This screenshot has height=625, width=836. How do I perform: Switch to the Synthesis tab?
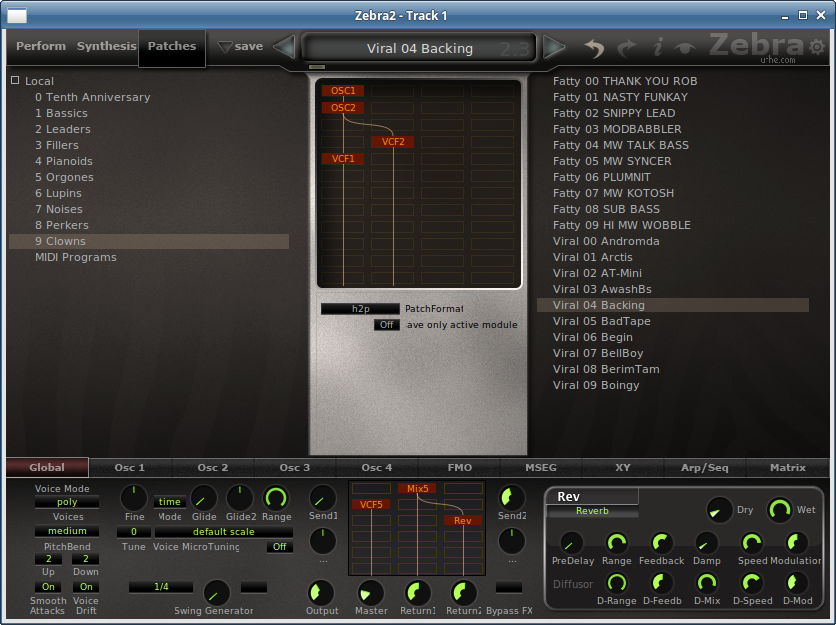tap(107, 46)
